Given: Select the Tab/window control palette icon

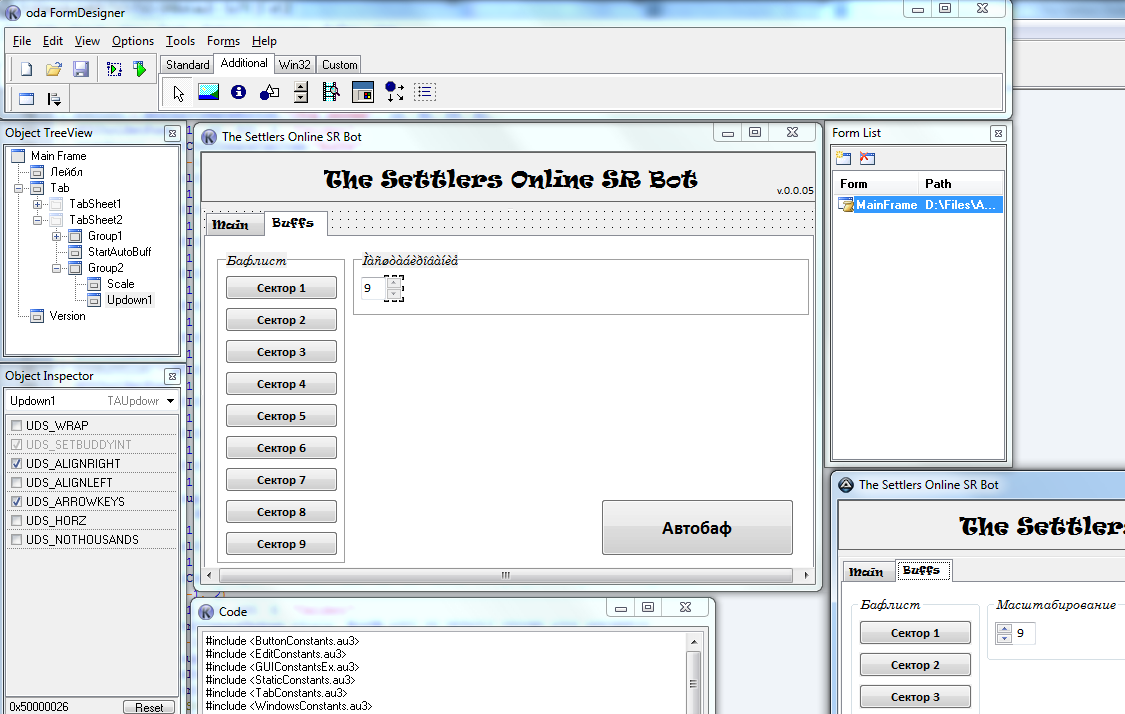Looking at the screenshot, I should 363,92.
